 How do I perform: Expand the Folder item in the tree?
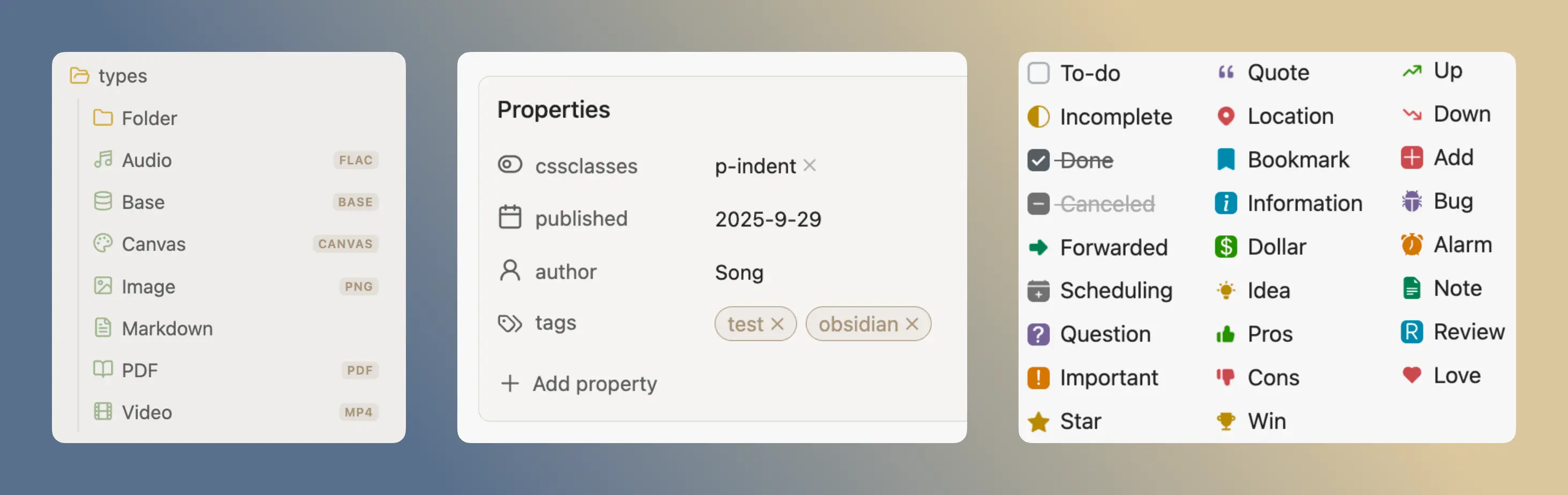click(x=149, y=118)
